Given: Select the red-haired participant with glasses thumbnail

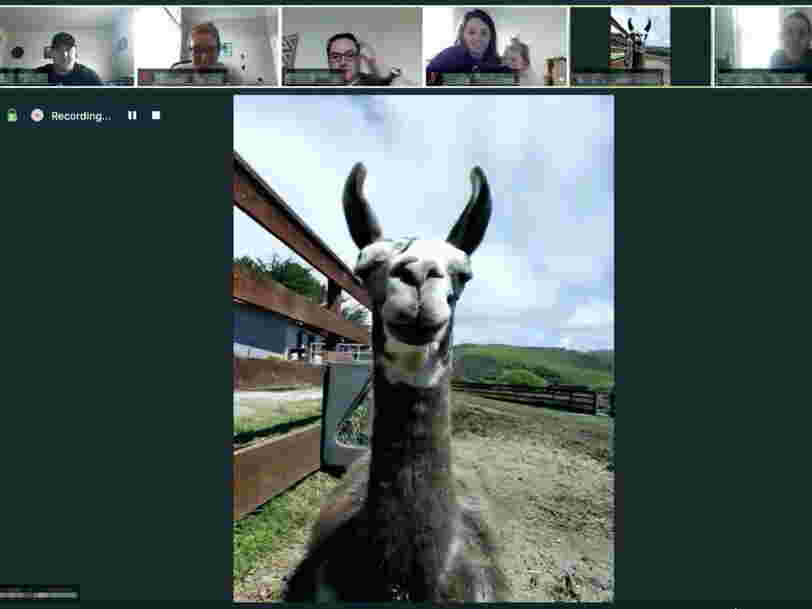Looking at the screenshot, I should (207, 40).
